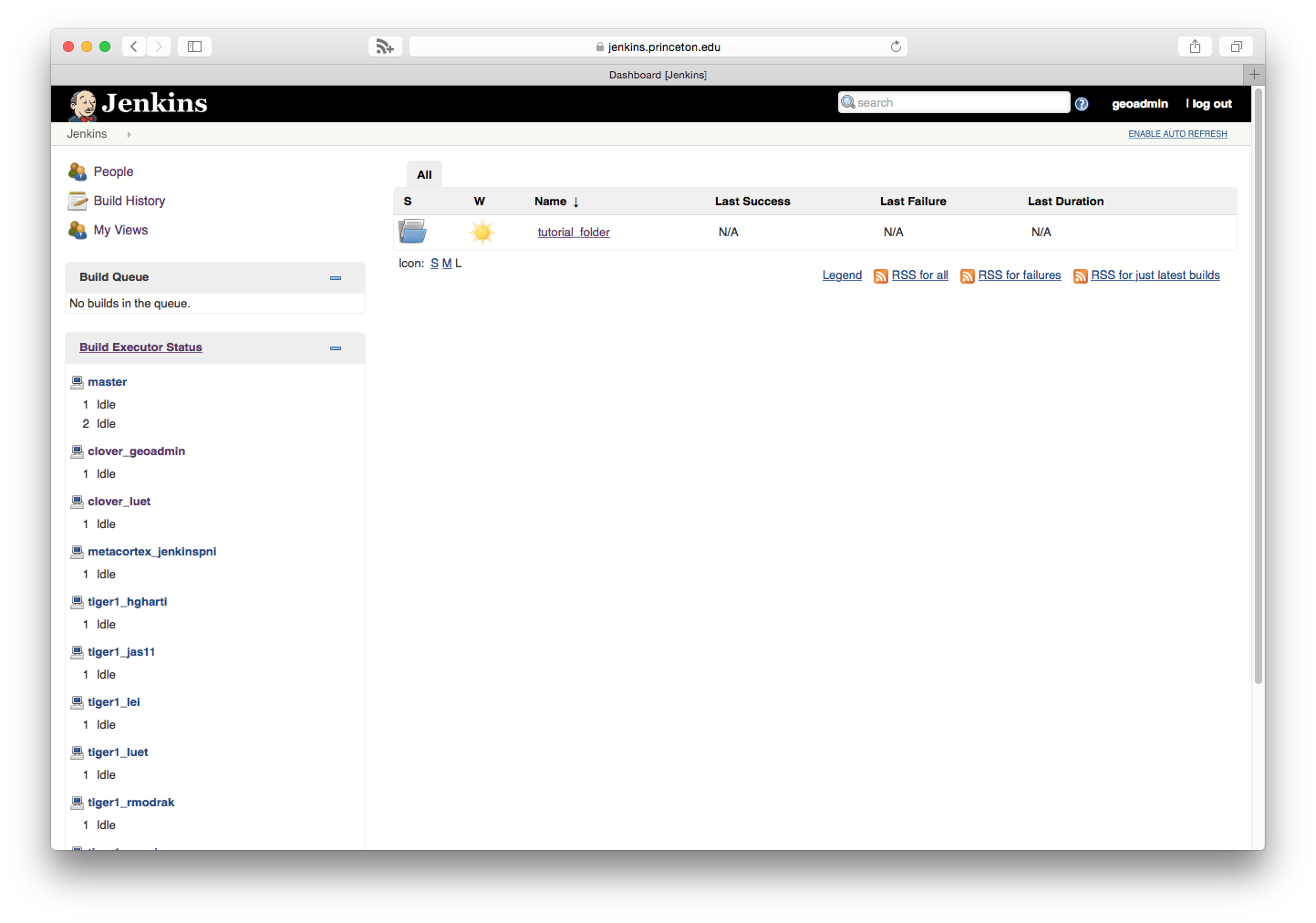Click the tutorial_folder folder icon
This screenshot has width=1316, height=923.
coord(412,232)
